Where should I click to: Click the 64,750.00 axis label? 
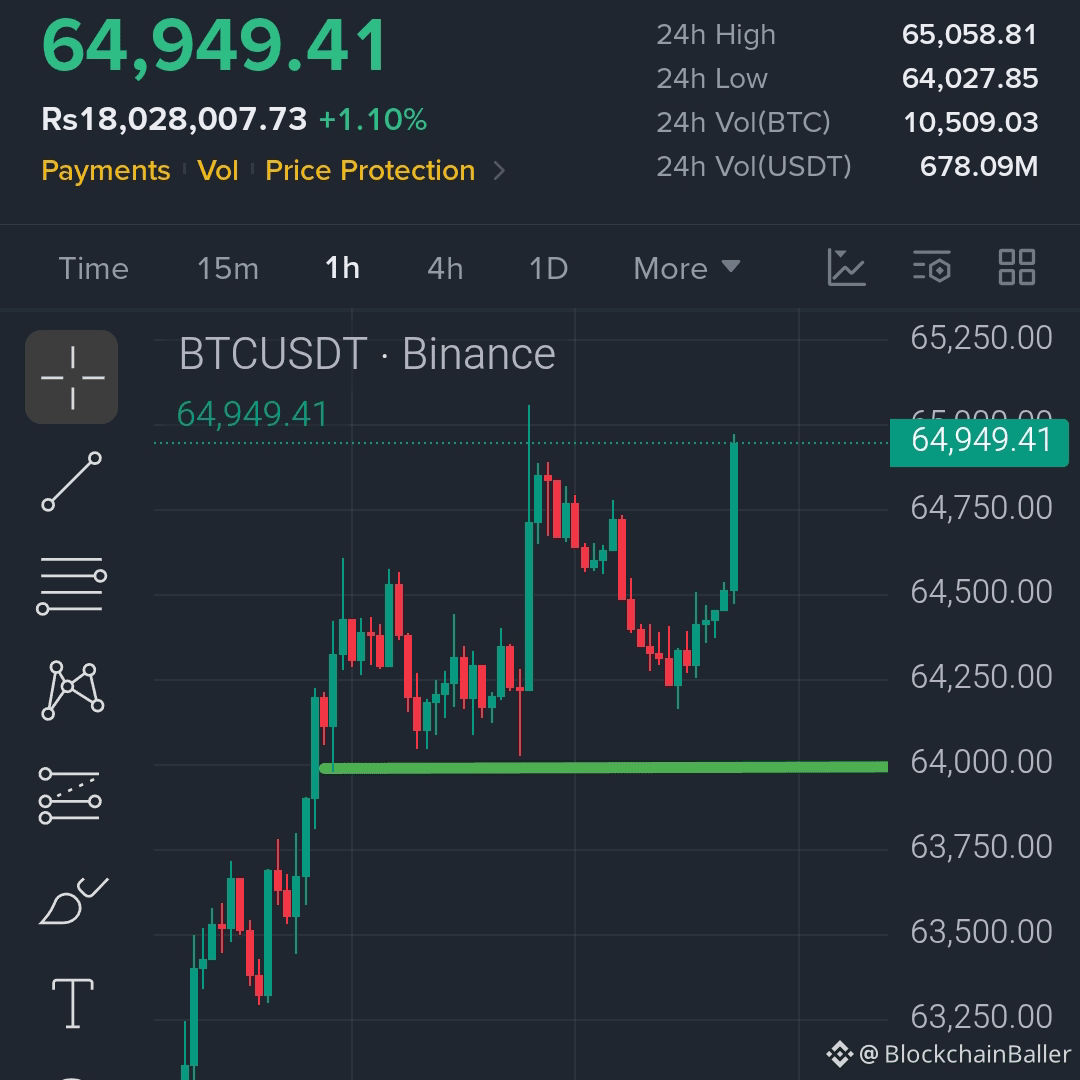click(981, 508)
